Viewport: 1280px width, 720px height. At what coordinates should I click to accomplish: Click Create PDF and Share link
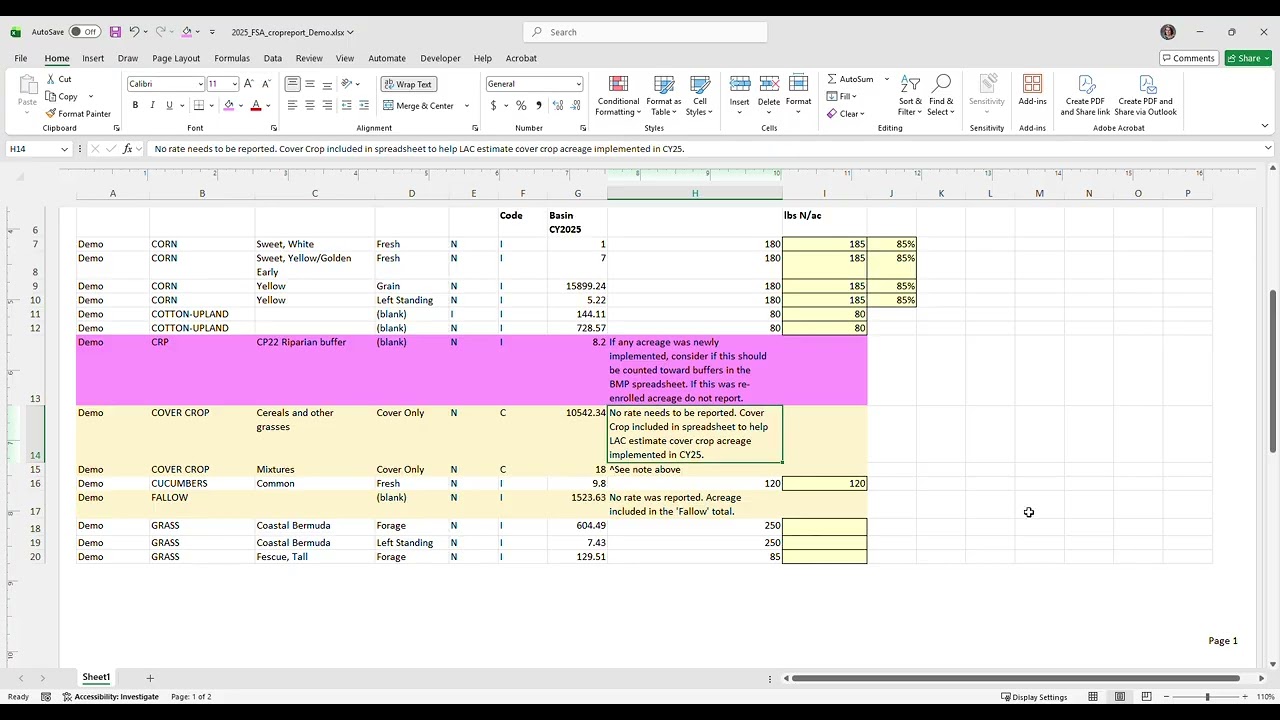coord(1085,96)
